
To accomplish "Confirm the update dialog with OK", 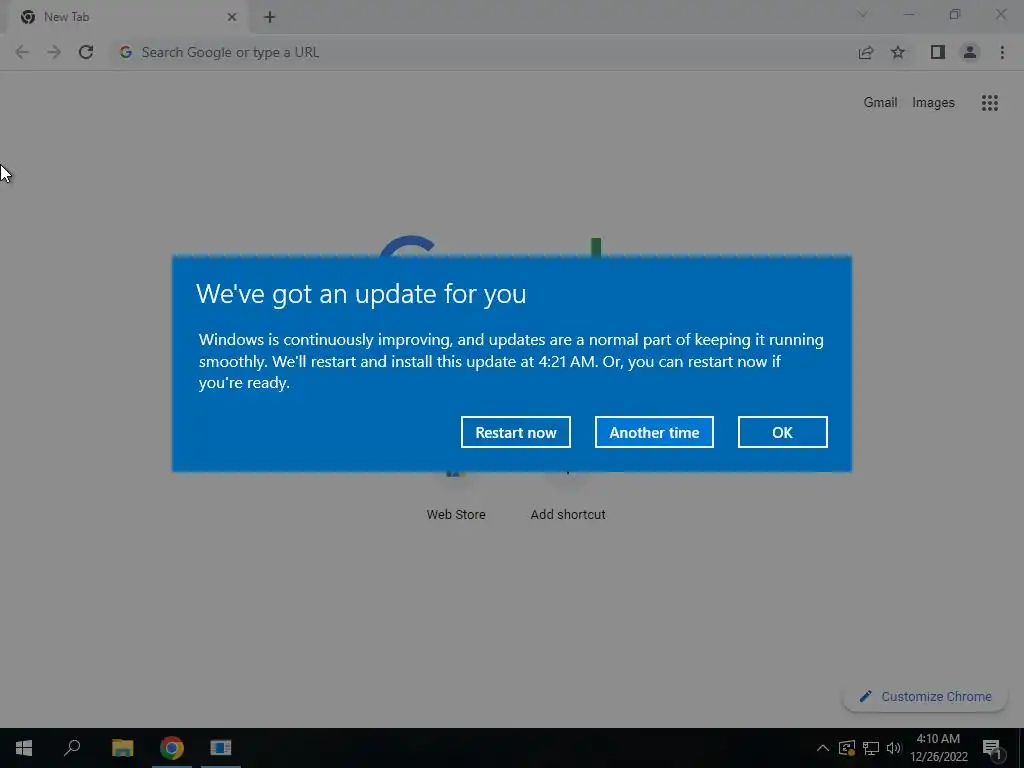I will [782, 432].
